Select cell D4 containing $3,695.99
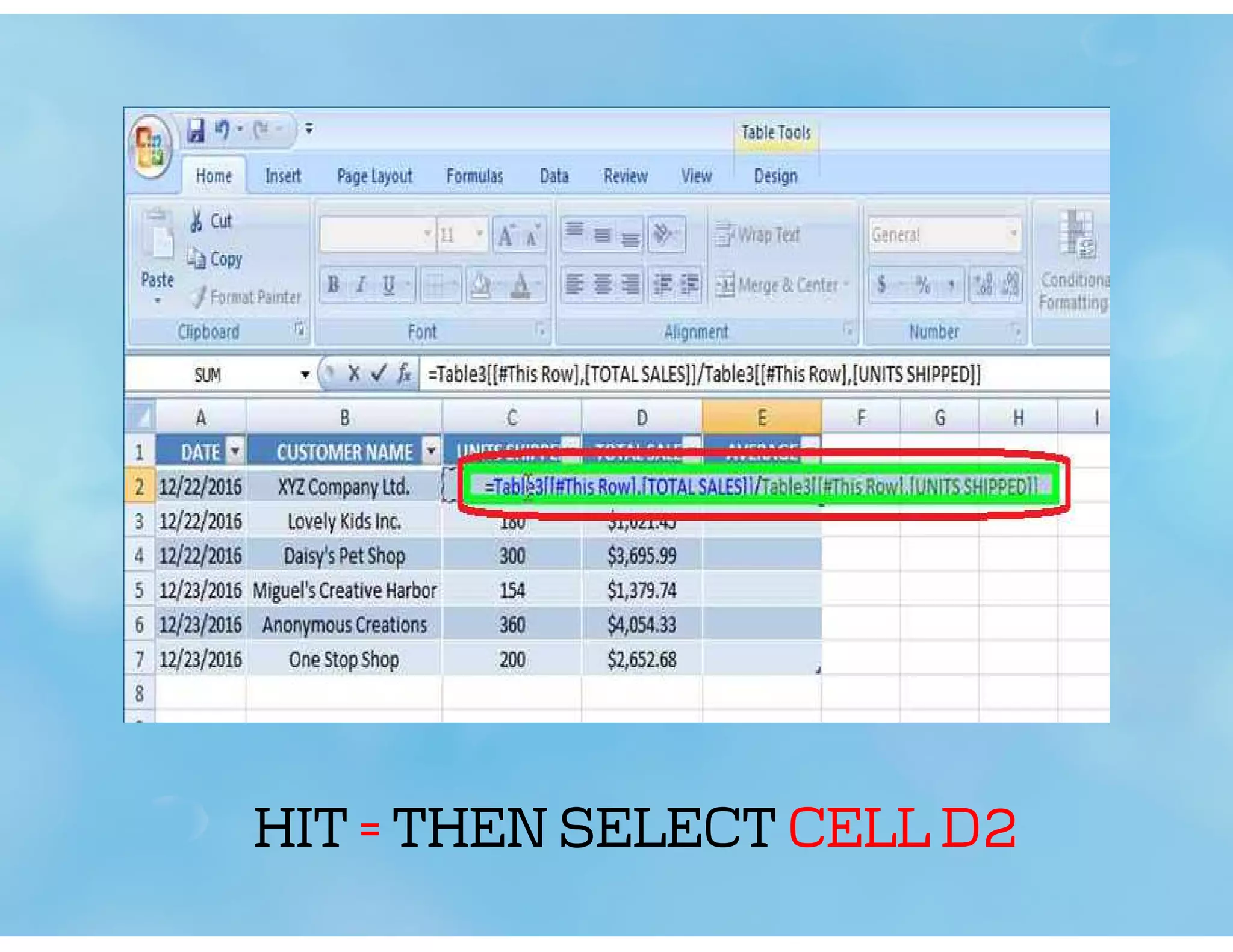Screen dimensions: 1233x952 641,555
